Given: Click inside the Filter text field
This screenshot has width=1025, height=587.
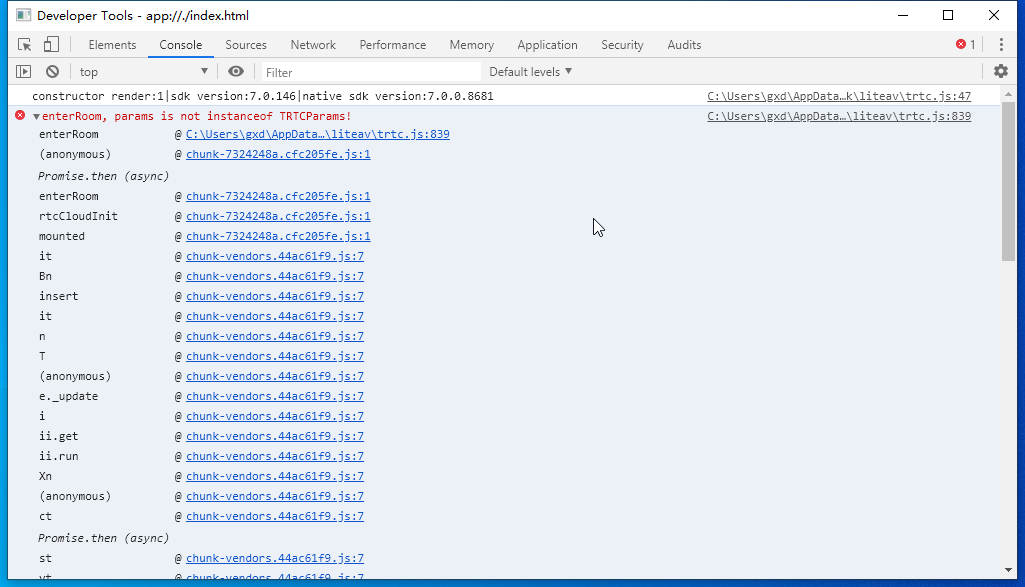Looking at the screenshot, I should (370, 71).
